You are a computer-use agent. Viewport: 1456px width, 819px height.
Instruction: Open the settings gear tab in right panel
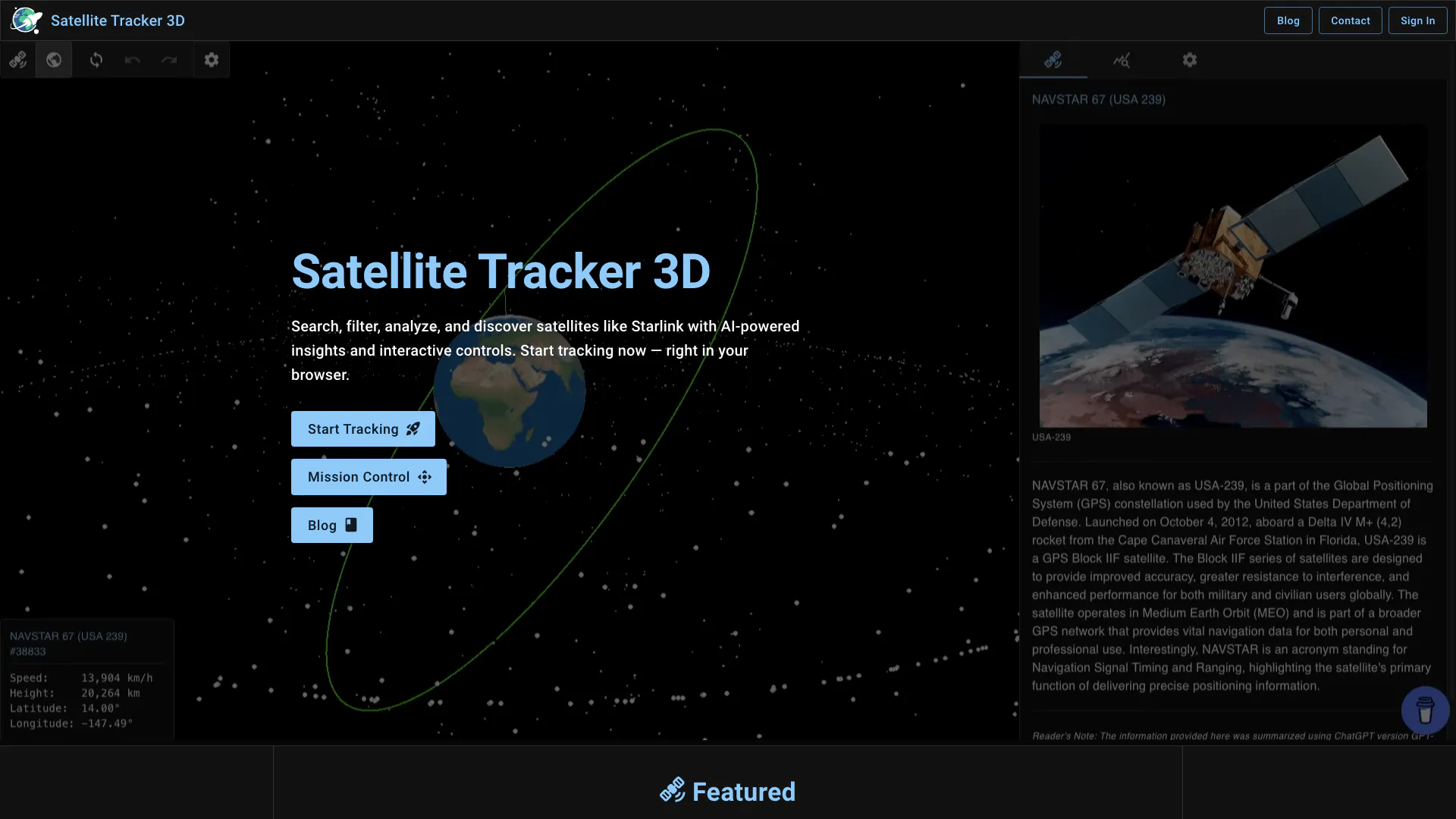[x=1190, y=60]
